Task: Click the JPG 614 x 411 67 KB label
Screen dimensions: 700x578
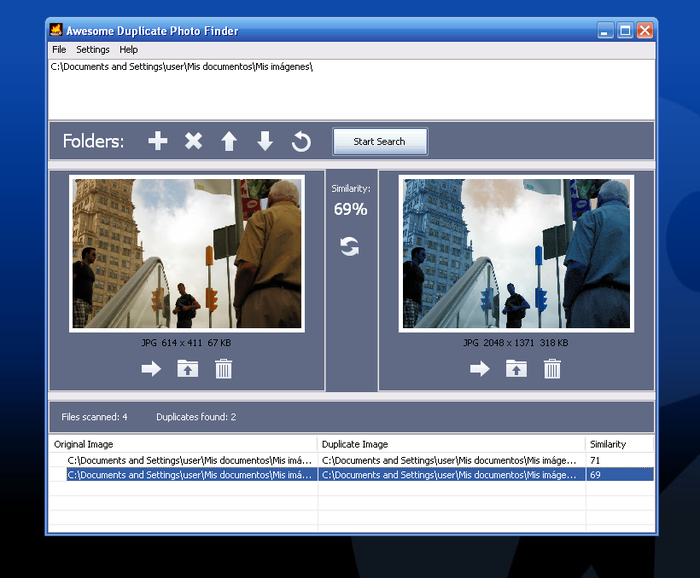Action: [x=186, y=343]
